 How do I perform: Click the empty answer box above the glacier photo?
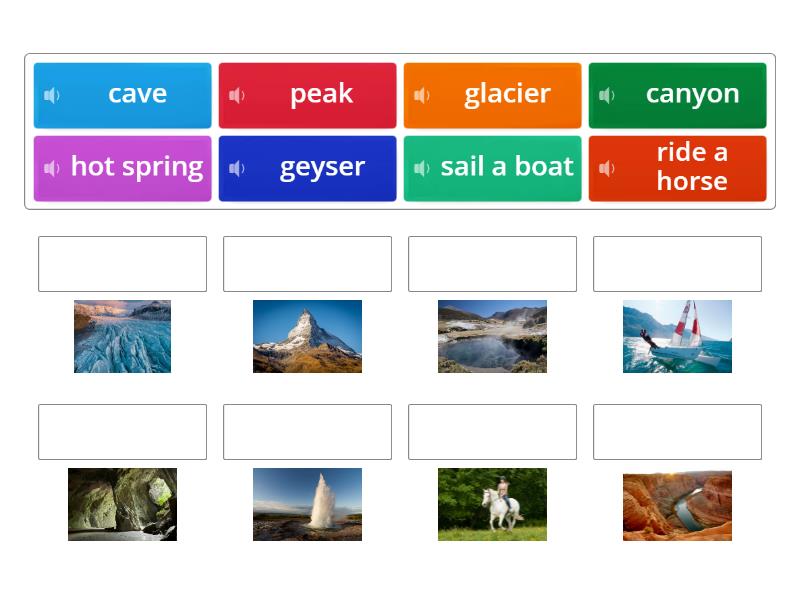tap(122, 263)
